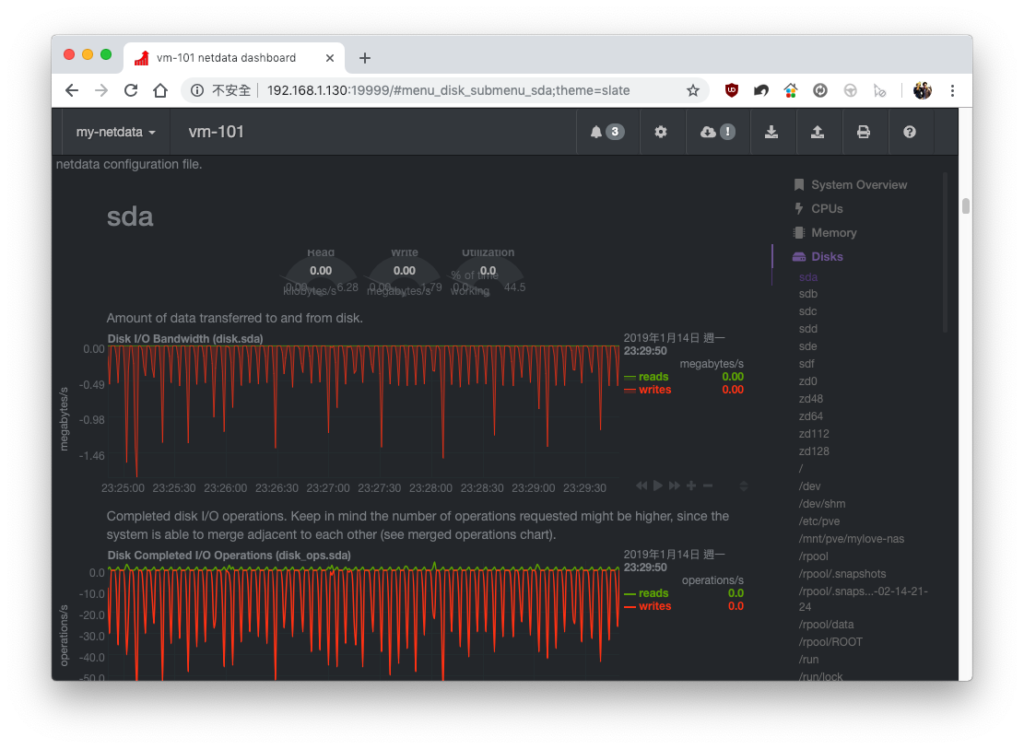Select sda disk submenu
The height and width of the screenshot is (749, 1024).
coord(808,277)
